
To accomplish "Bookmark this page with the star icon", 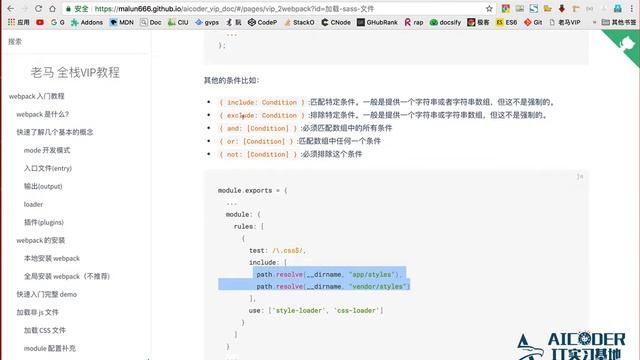I will click(x=489, y=9).
